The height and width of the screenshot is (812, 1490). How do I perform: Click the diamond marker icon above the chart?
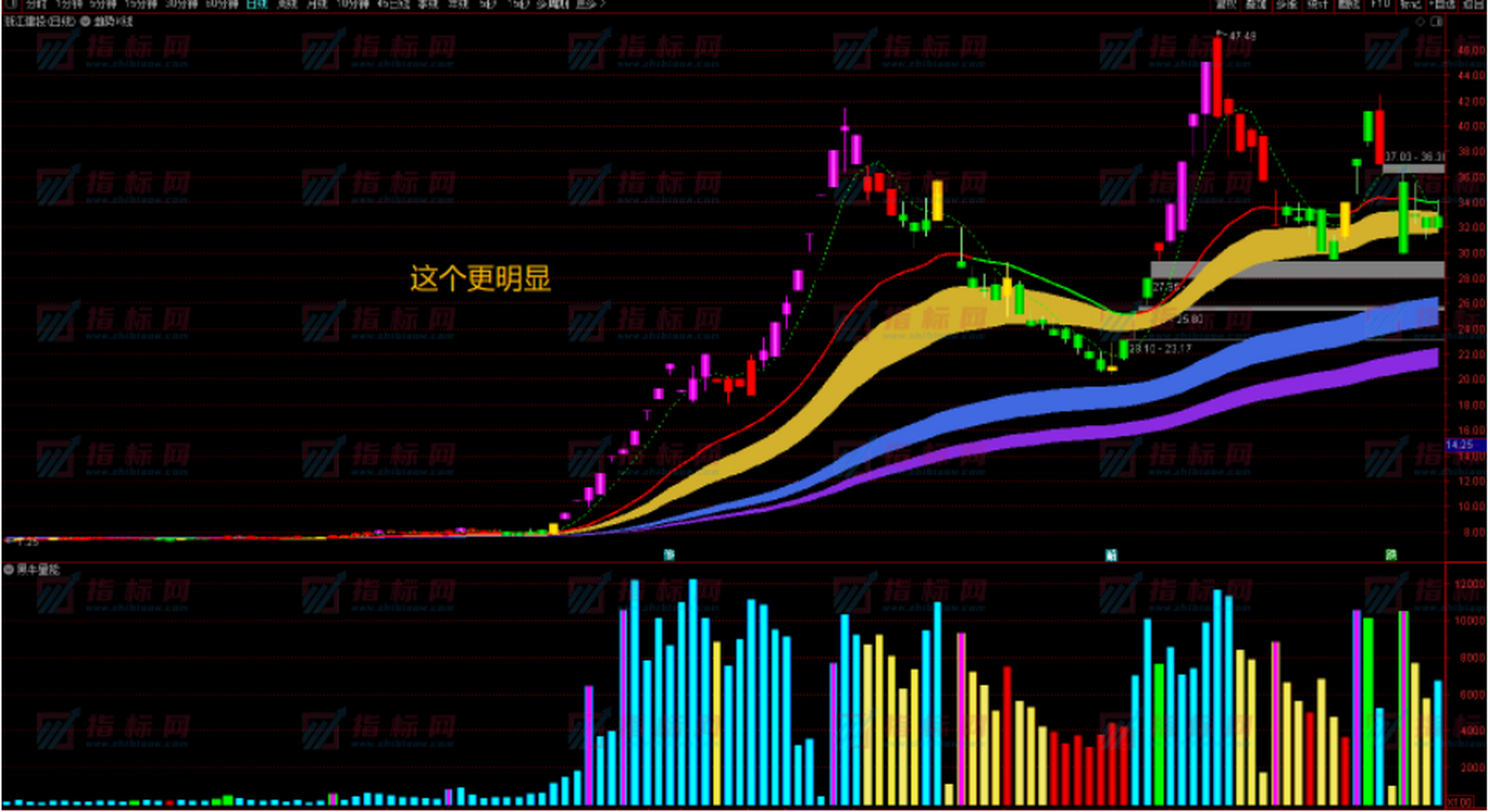point(1420,21)
